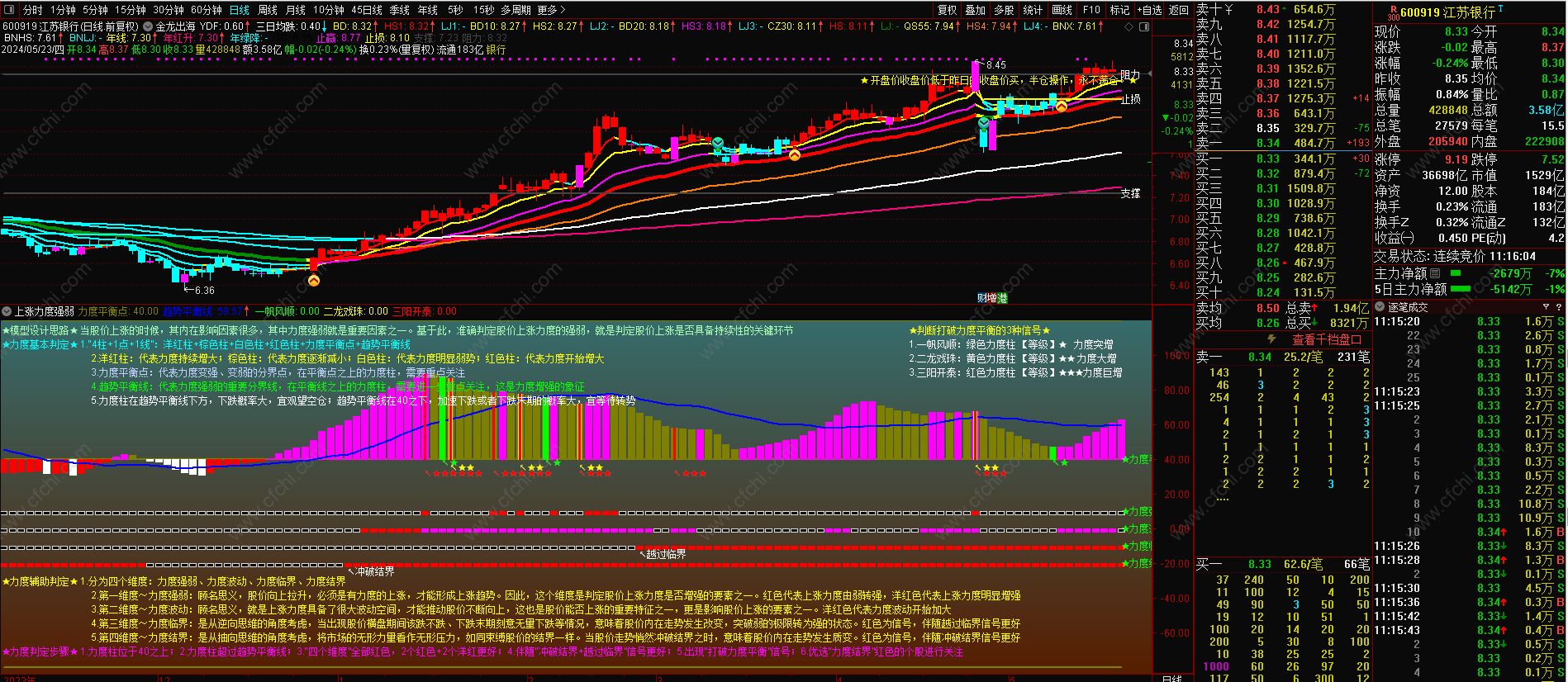Click the buy signal icon near 6.36 low
1568x682 pixels.
pos(314,281)
